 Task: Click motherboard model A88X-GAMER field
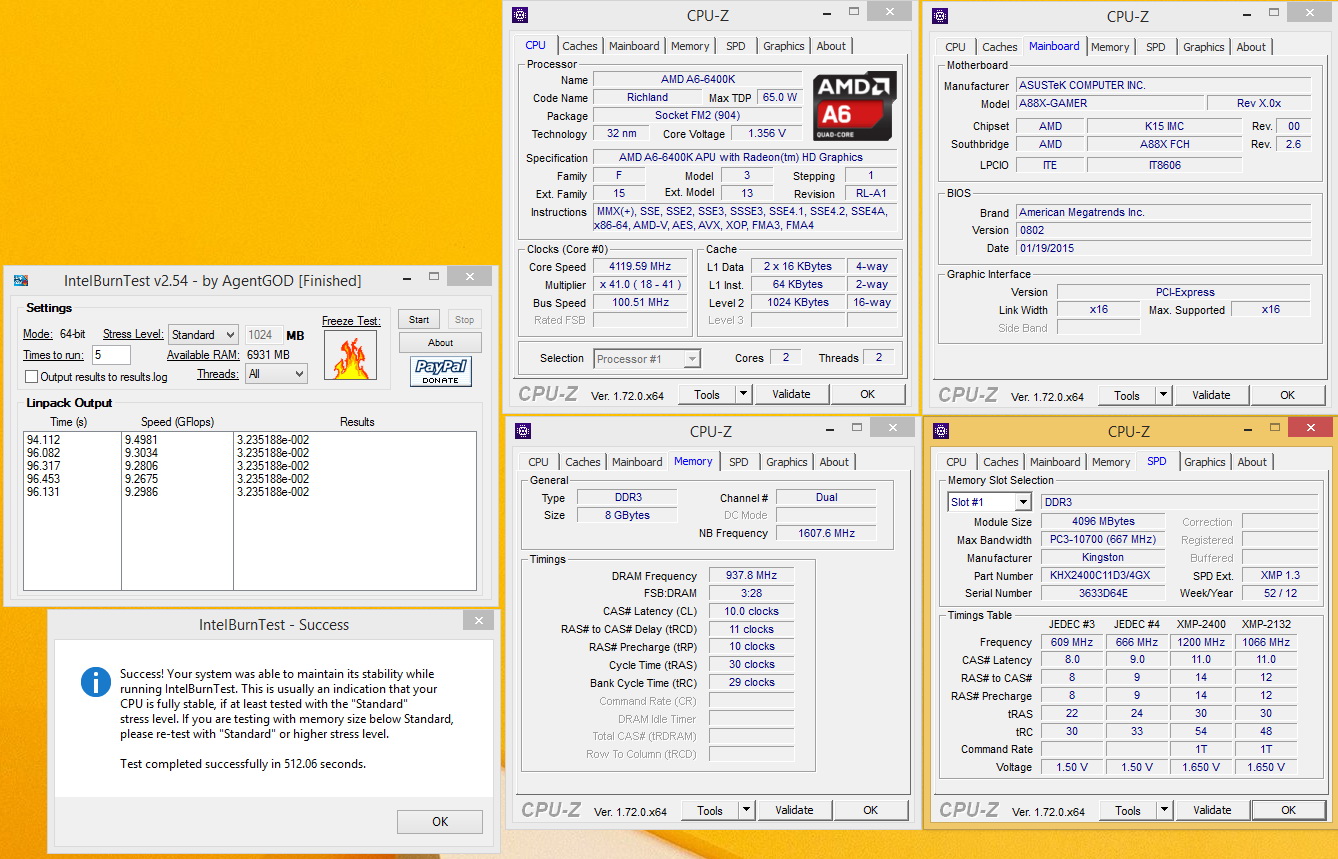tap(1110, 103)
